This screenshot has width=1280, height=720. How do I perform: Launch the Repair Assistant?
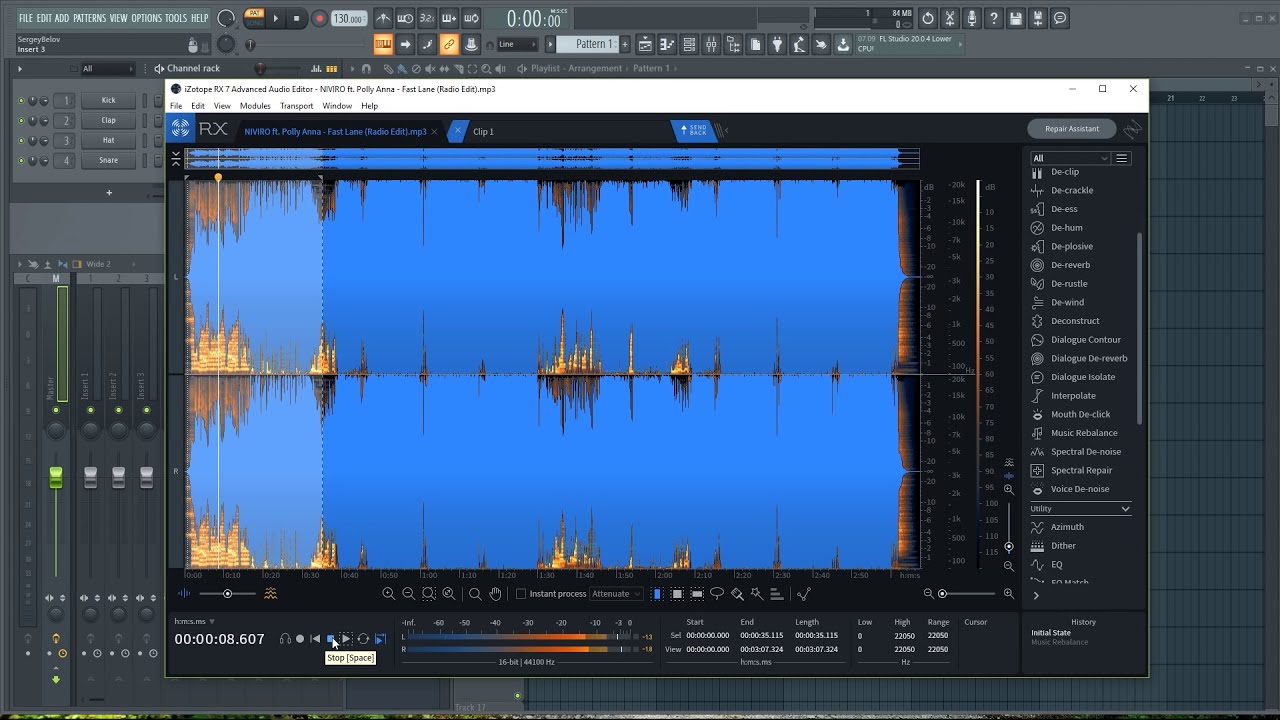click(x=1072, y=128)
